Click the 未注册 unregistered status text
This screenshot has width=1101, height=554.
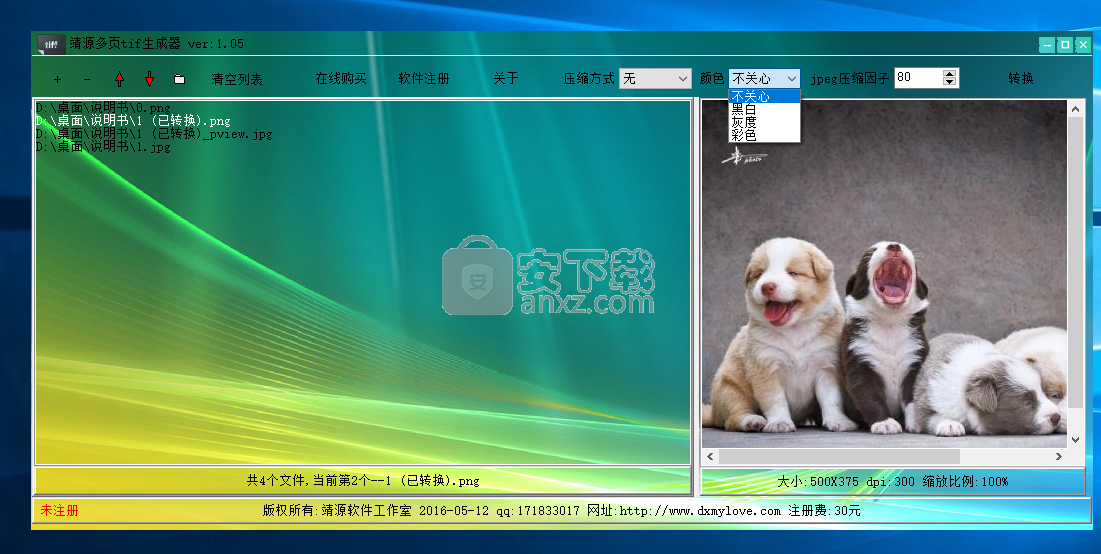coord(60,510)
